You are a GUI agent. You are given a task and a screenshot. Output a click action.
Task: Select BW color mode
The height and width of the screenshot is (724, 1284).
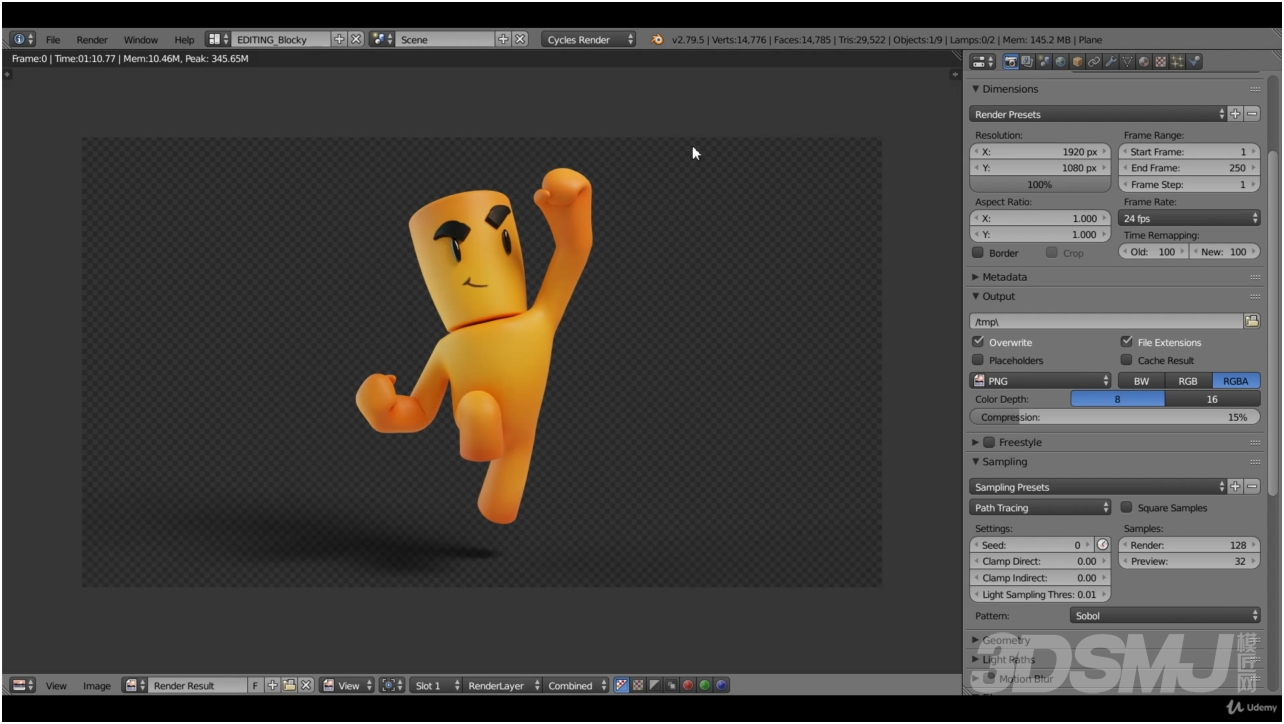click(x=1141, y=381)
